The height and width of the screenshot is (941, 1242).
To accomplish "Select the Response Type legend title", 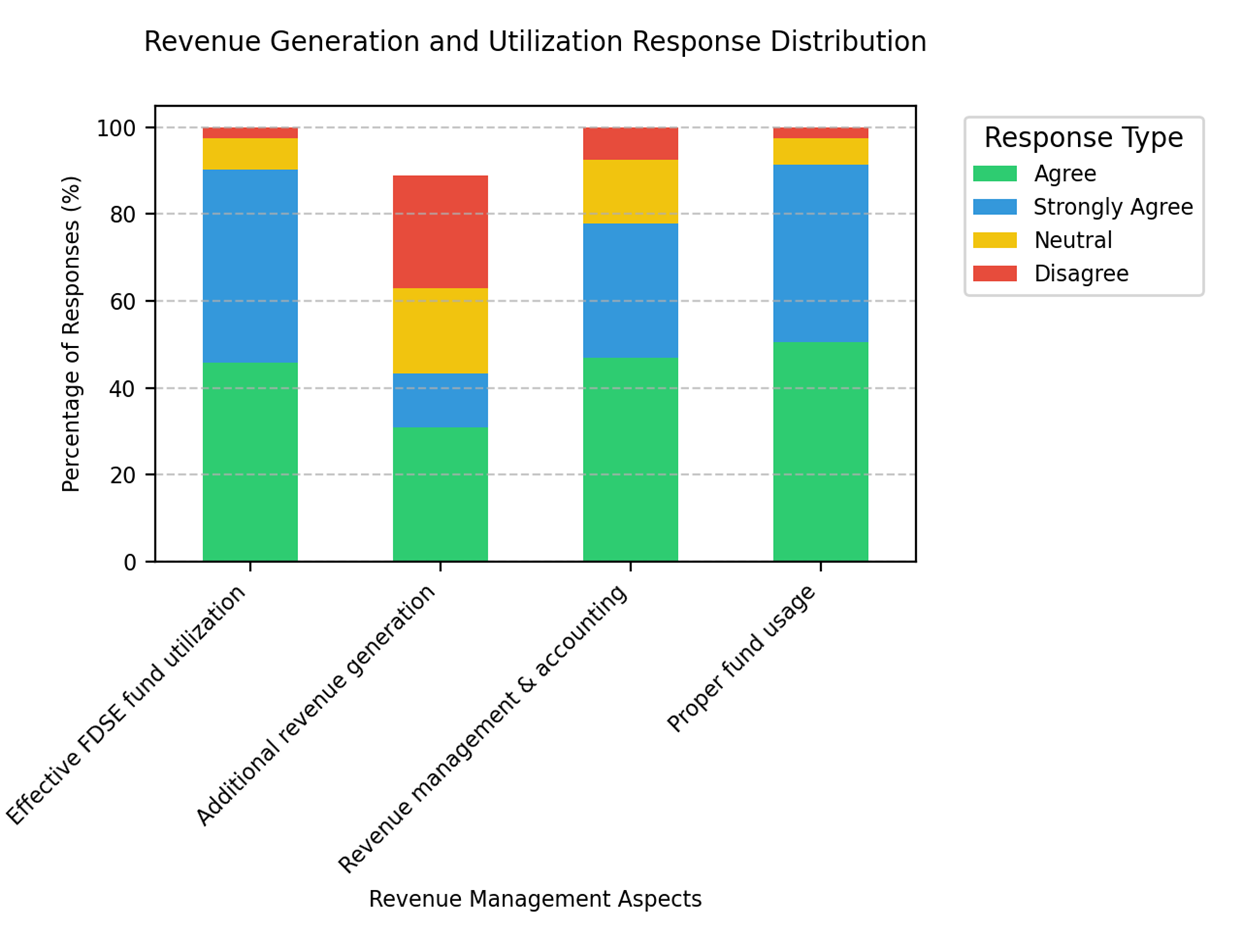I will (x=1083, y=138).
